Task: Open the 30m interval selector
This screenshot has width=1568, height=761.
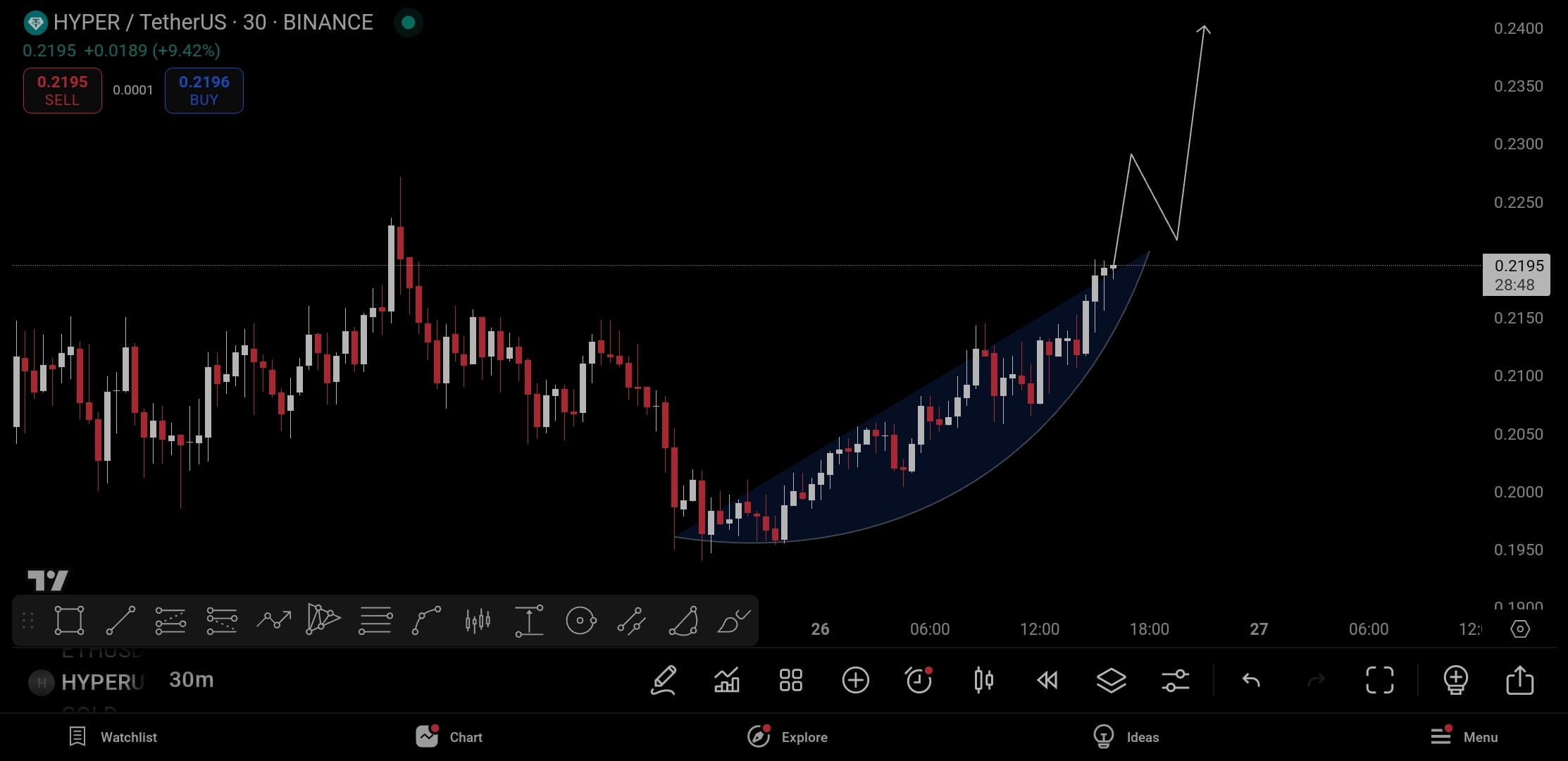Action: point(192,680)
